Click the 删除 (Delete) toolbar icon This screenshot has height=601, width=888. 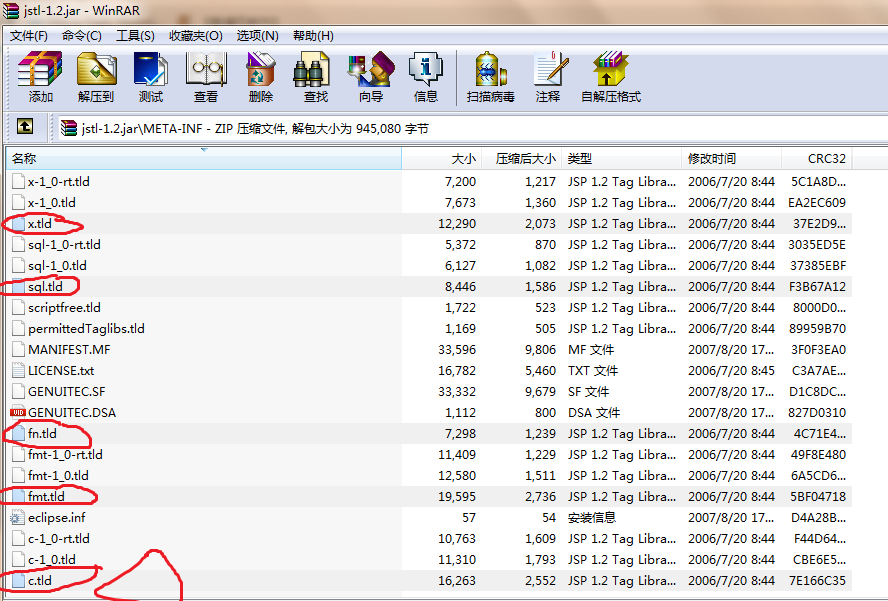[x=261, y=69]
